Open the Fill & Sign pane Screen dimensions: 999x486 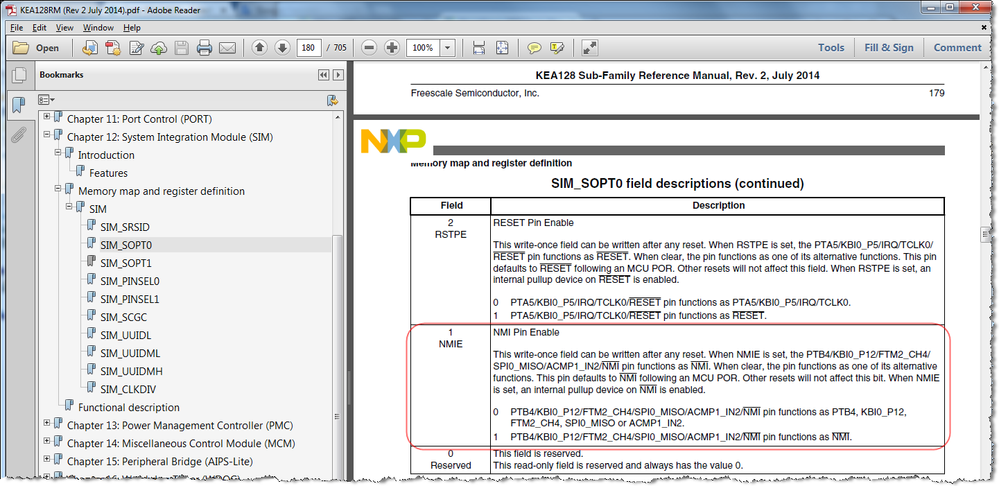point(889,48)
